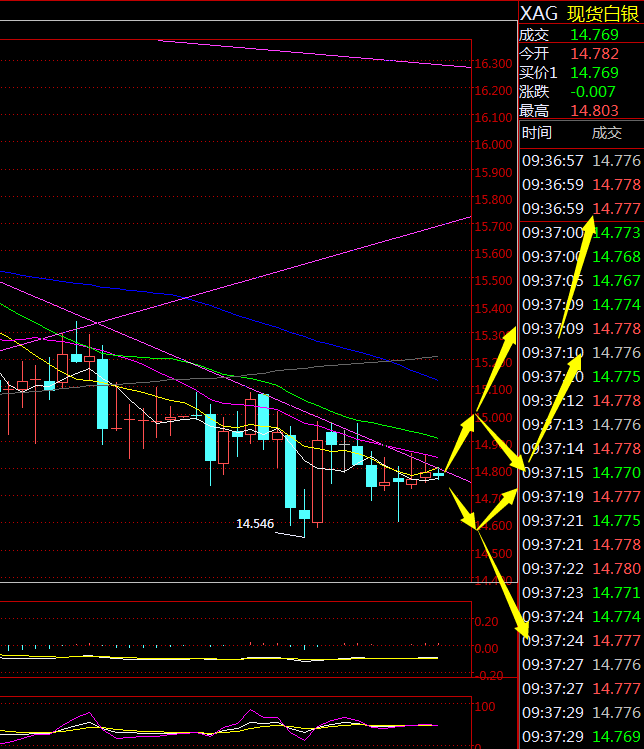Click the 16.300 price axis label
The image size is (644, 749).
click(493, 64)
